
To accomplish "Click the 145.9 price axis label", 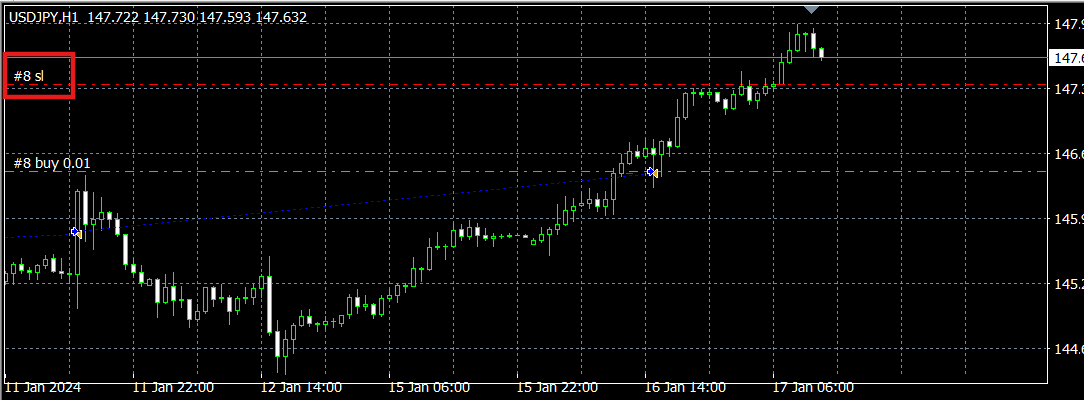I will click(1067, 219).
